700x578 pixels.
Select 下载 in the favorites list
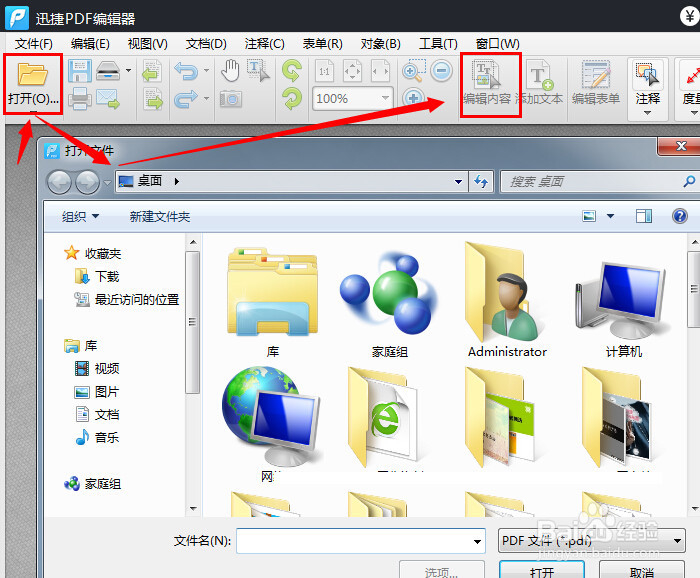coord(97,277)
